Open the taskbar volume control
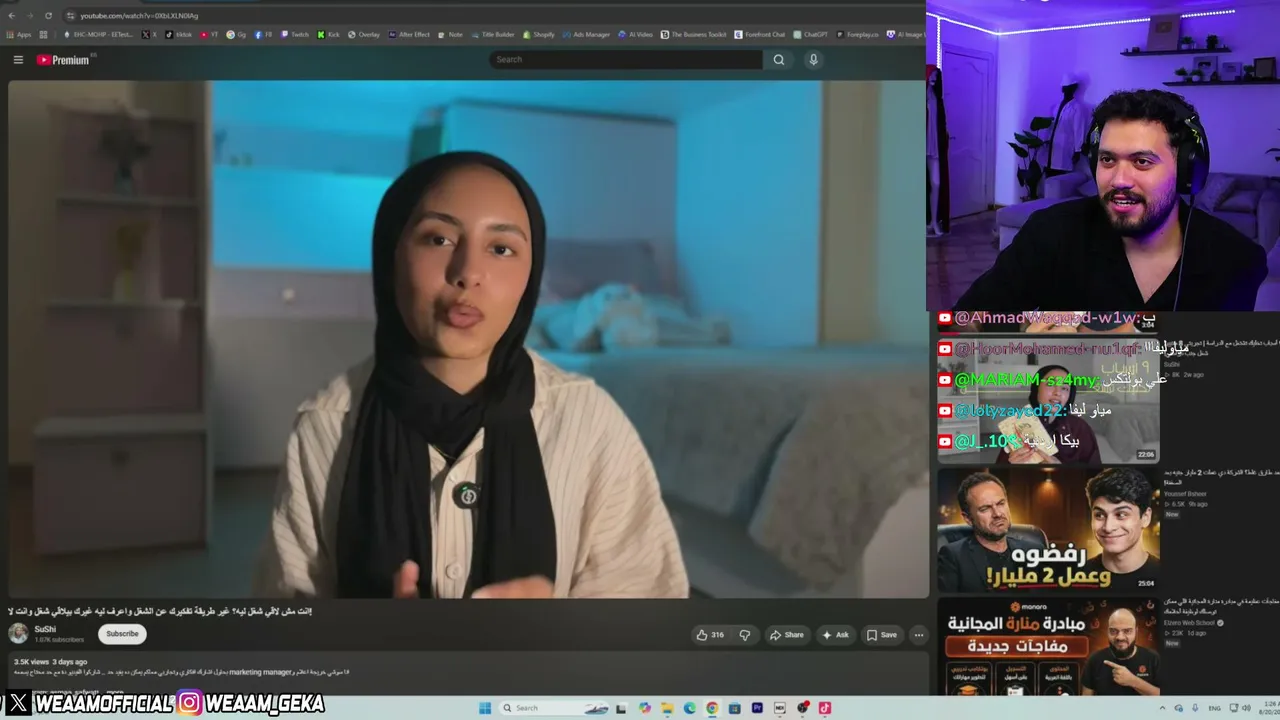1280x720 pixels. tap(1246, 708)
